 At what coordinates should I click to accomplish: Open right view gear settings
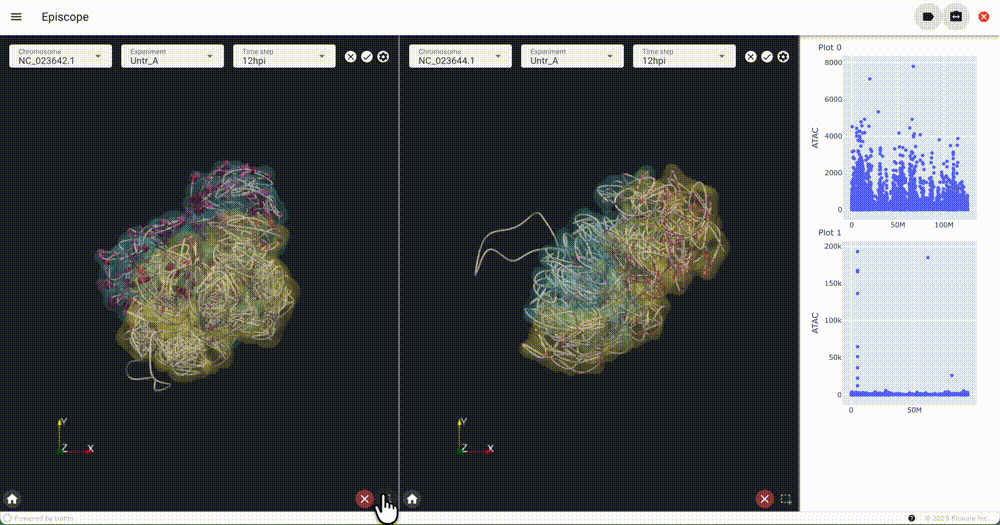[783, 57]
